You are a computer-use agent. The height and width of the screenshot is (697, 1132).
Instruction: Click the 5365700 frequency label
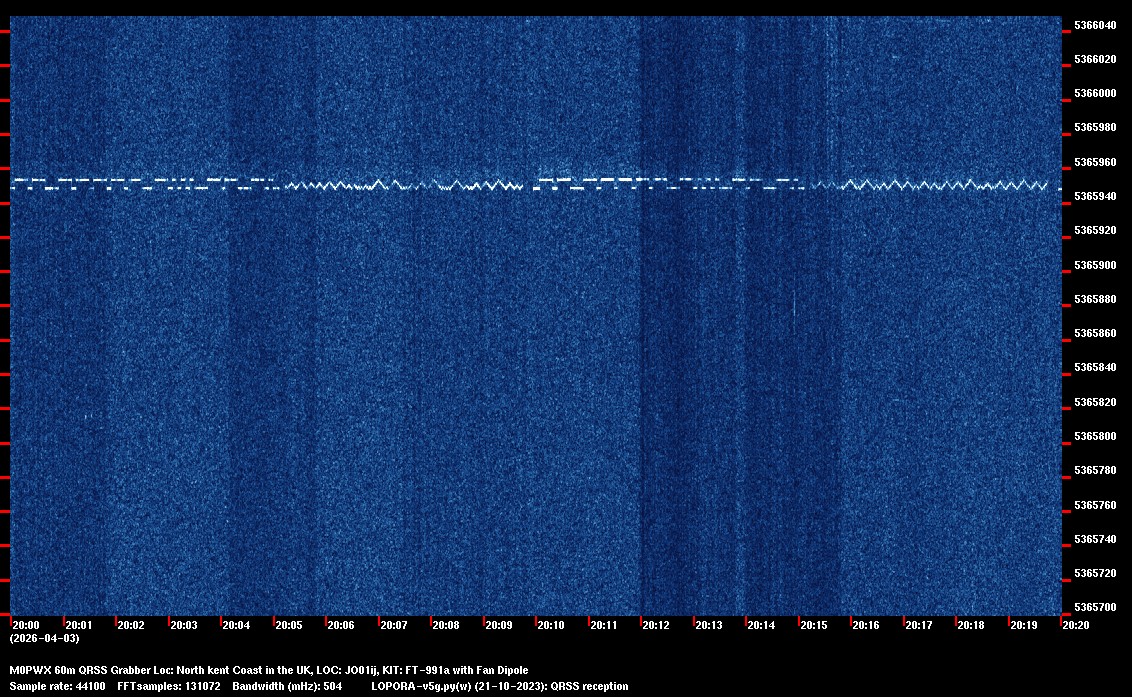coord(1094,607)
